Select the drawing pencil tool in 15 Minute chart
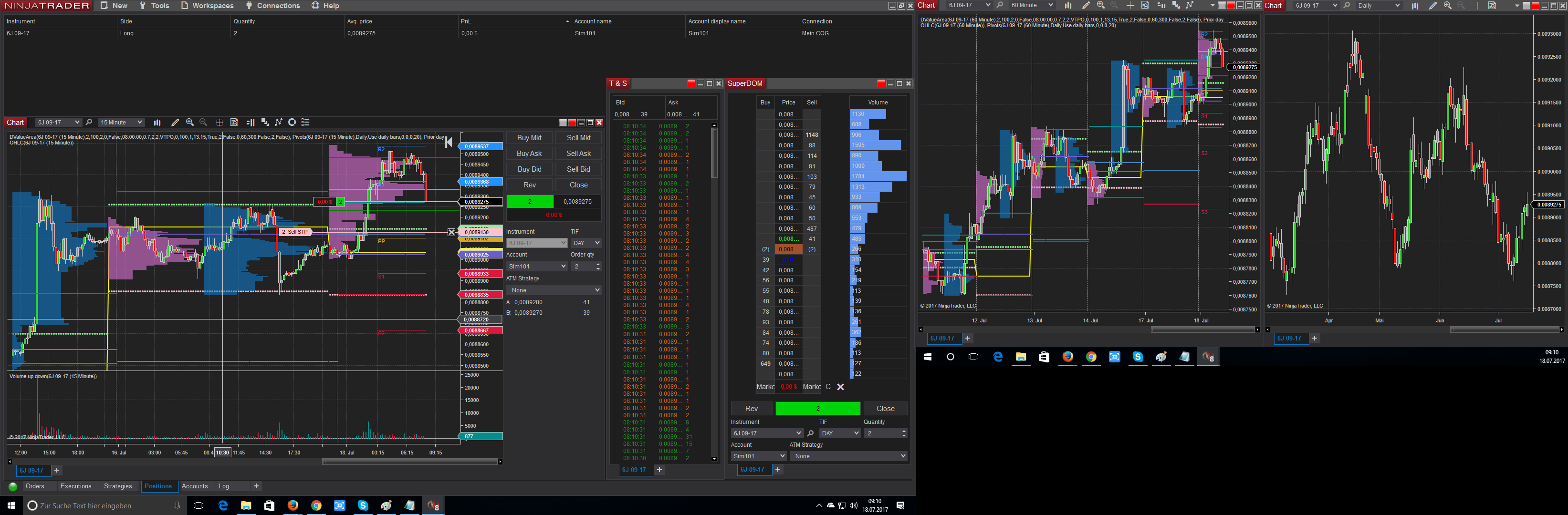The image size is (1568, 515). click(175, 122)
